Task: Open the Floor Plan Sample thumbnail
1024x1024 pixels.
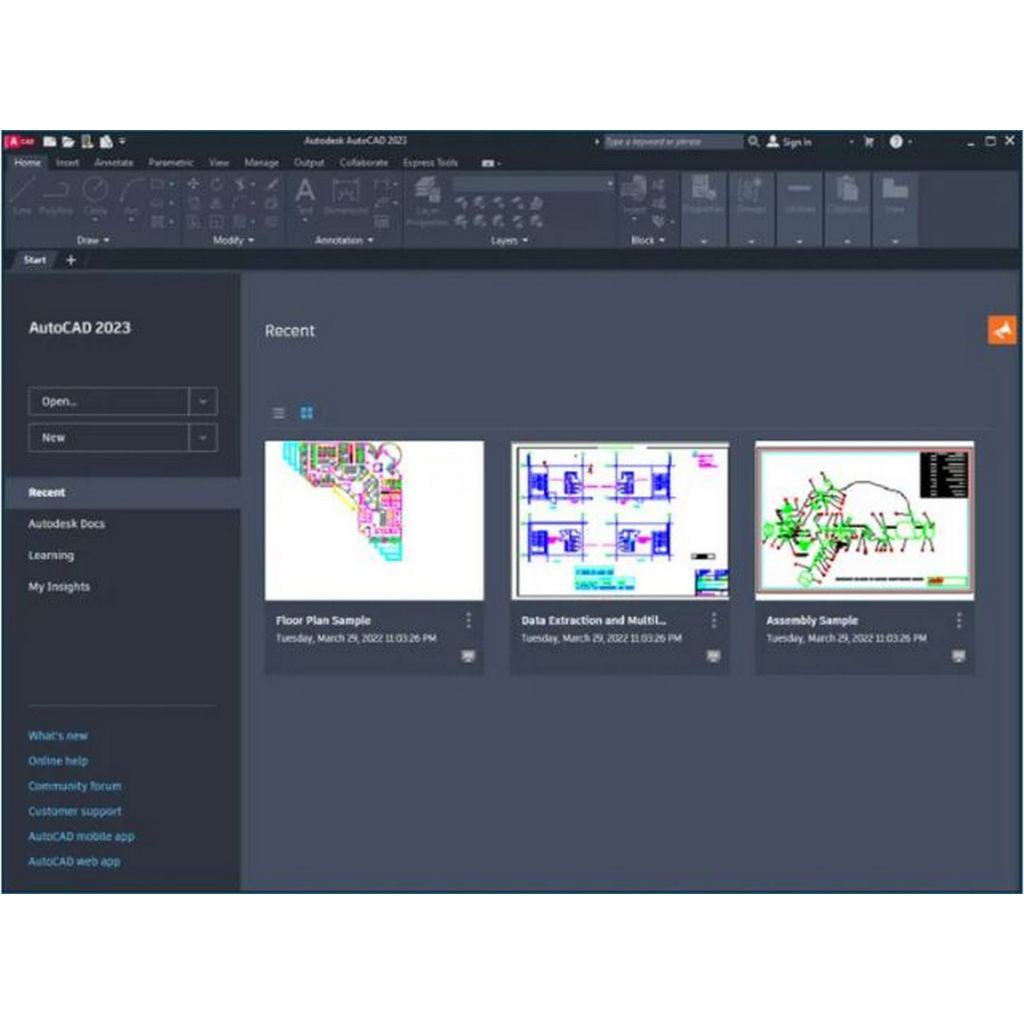Action: 374,520
